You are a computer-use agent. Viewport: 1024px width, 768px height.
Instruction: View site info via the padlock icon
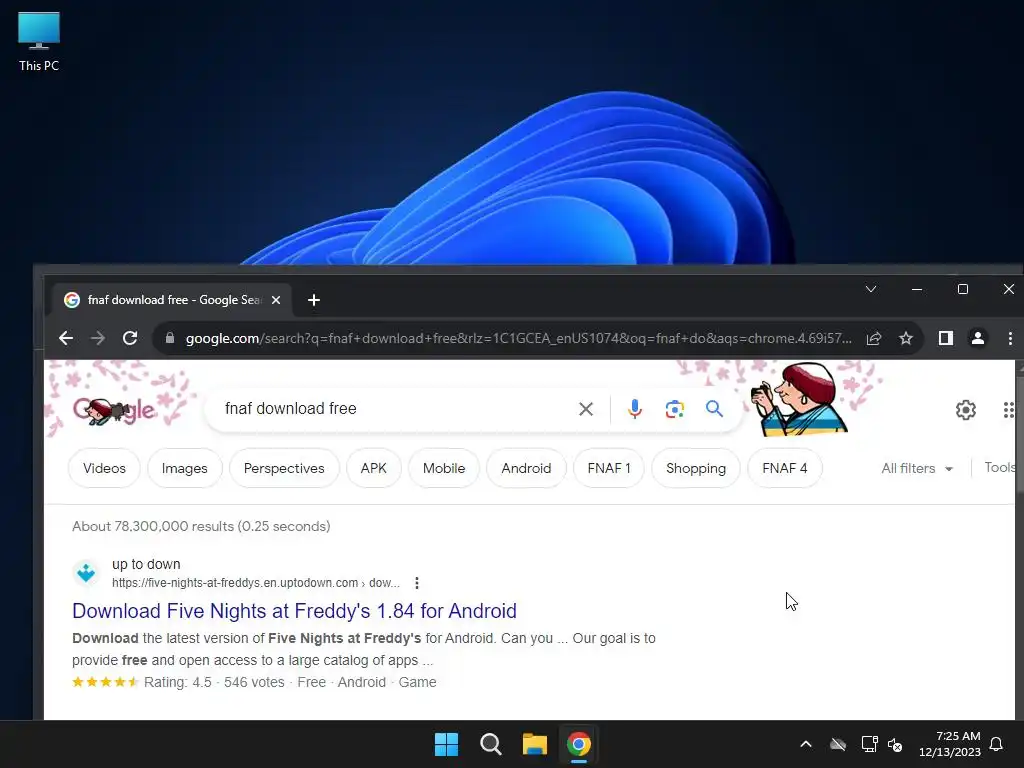point(170,338)
